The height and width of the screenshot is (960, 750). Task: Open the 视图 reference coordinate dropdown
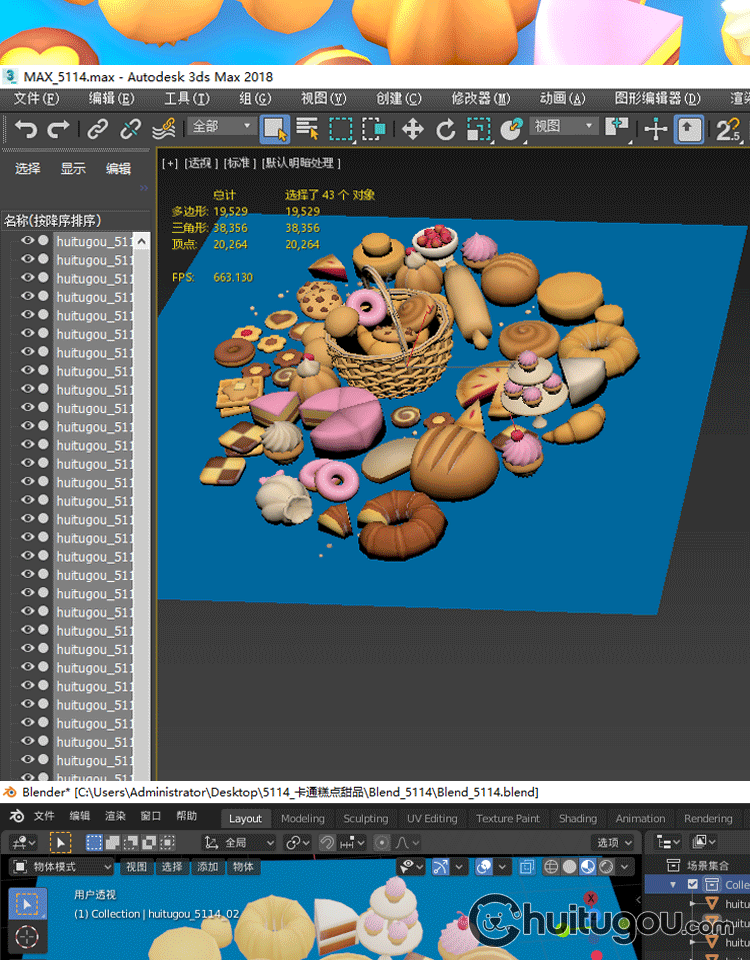[564, 126]
